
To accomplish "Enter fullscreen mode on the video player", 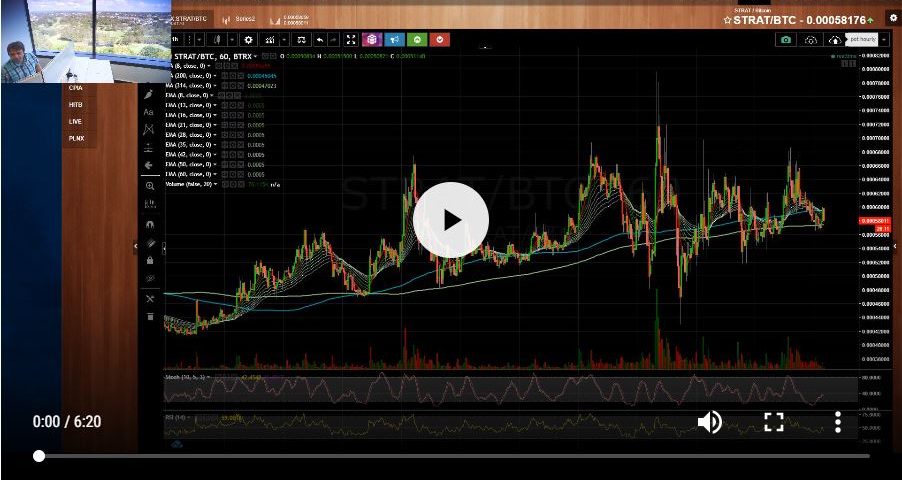I will click(773, 422).
